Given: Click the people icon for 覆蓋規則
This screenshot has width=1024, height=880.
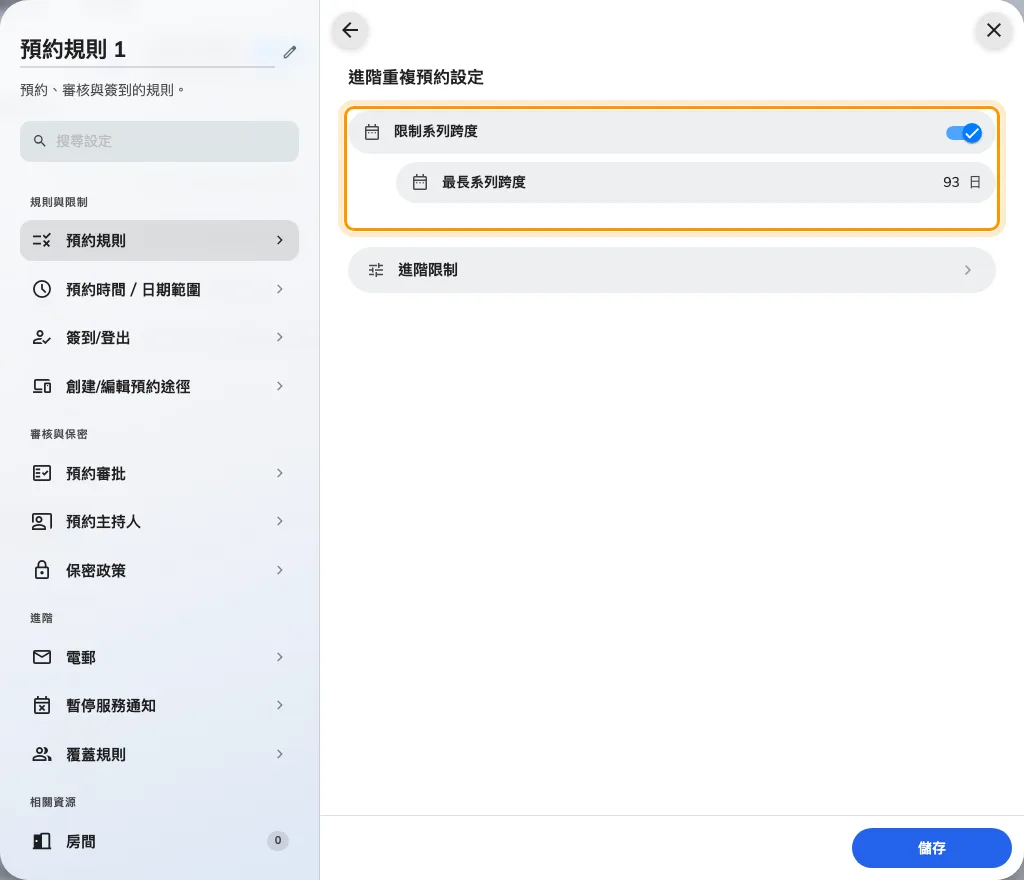Looking at the screenshot, I should tap(42, 754).
